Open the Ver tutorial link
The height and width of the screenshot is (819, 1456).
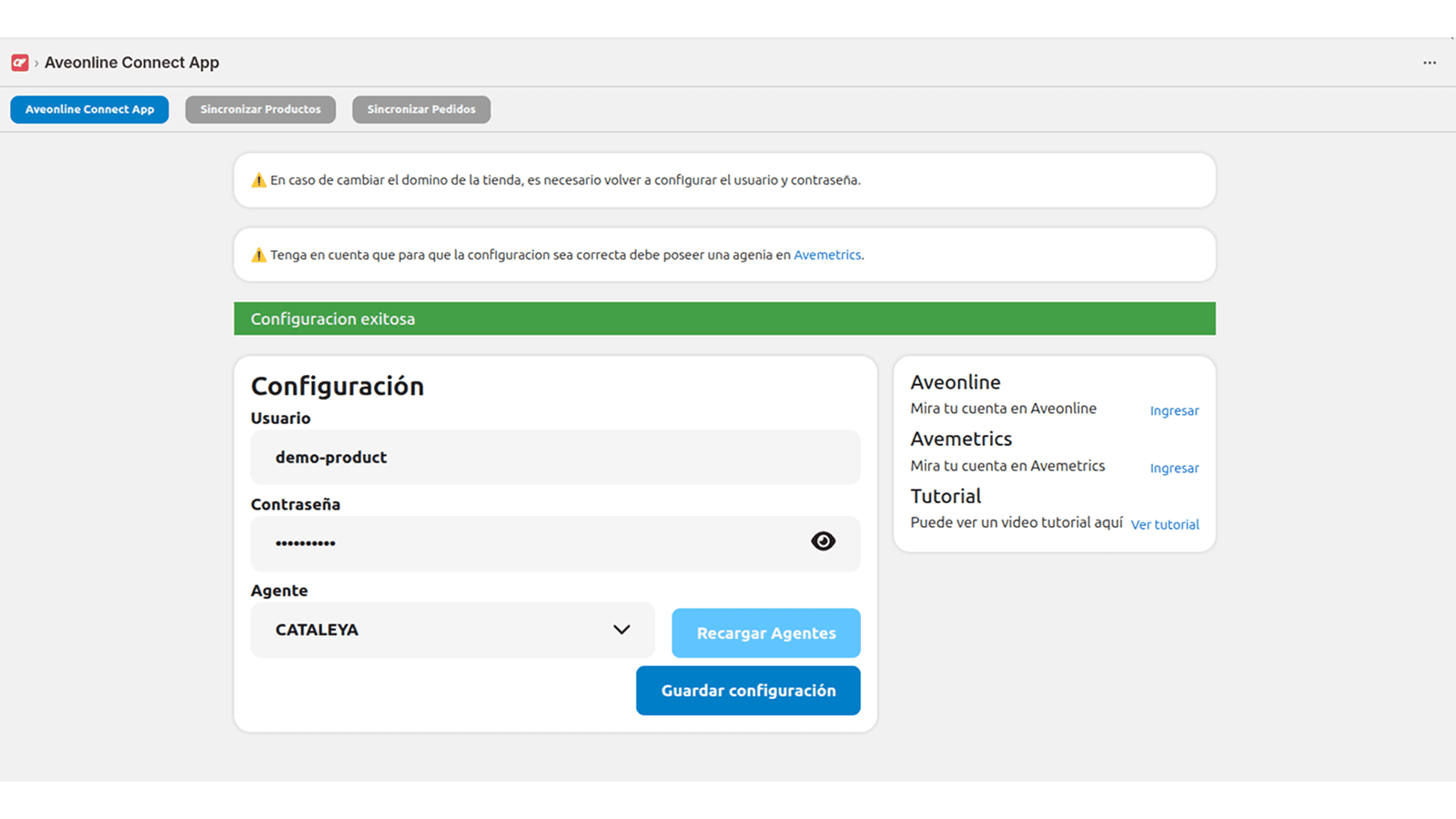coord(1165,524)
